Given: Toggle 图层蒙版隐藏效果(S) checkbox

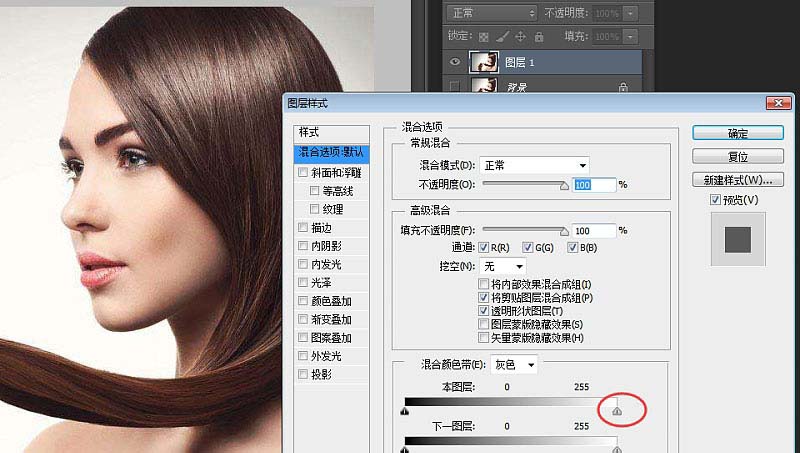Looking at the screenshot, I should click(x=484, y=323).
